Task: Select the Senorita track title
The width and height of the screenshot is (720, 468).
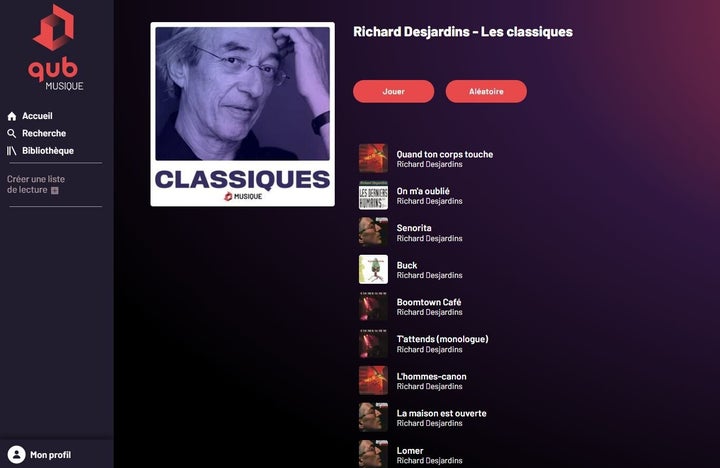Action: click(x=414, y=228)
